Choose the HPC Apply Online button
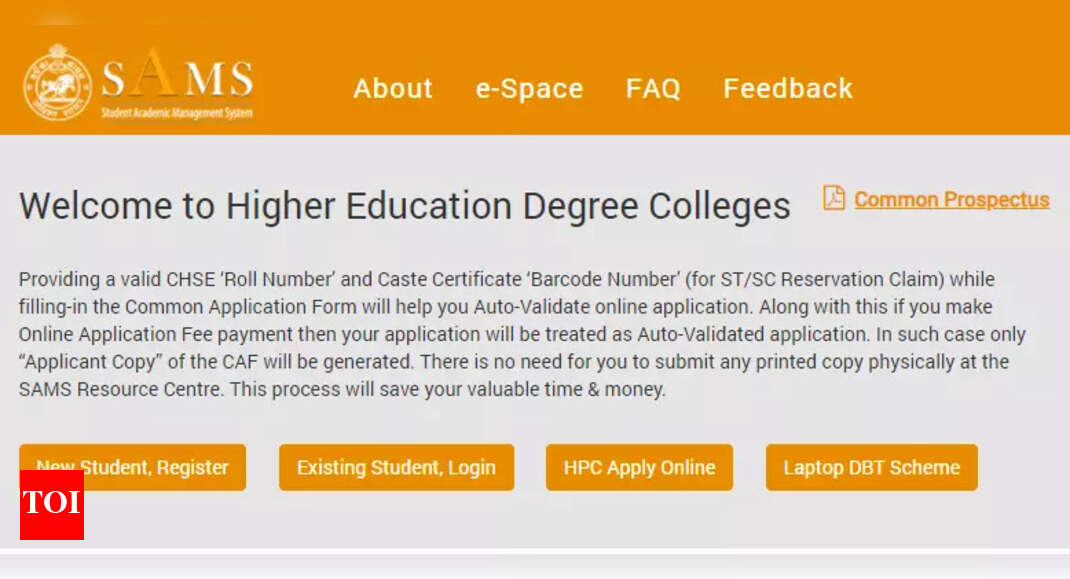Viewport: 1070px width, 579px height. [x=639, y=467]
